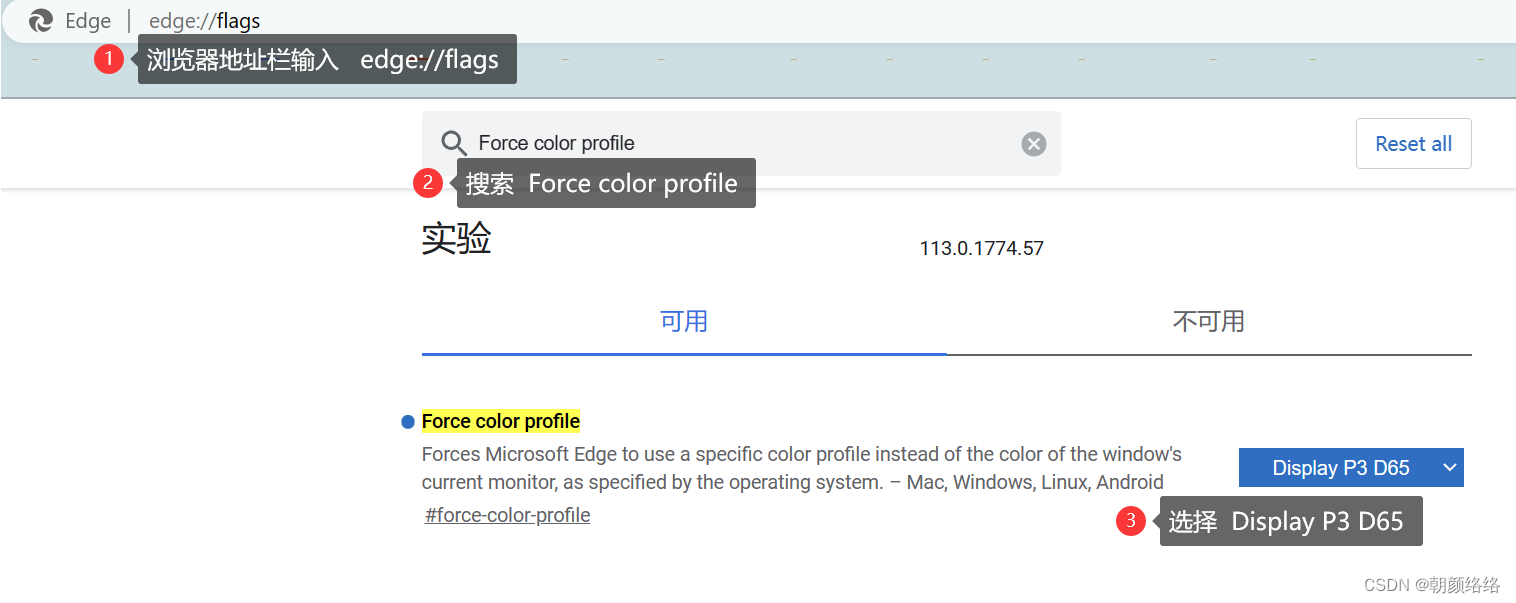This screenshot has height=603, width=1516.
Task: Click the edge://flags address bar text
Action: click(x=205, y=21)
